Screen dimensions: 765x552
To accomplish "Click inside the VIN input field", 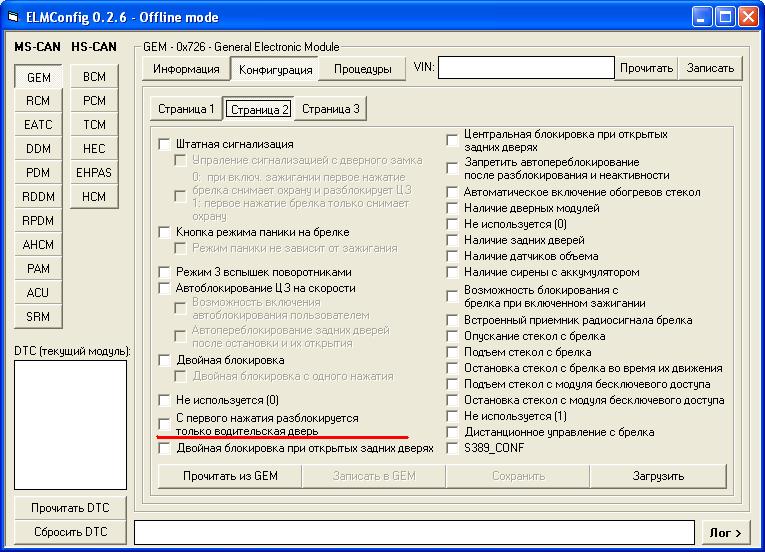I will pyautogui.click(x=526, y=67).
